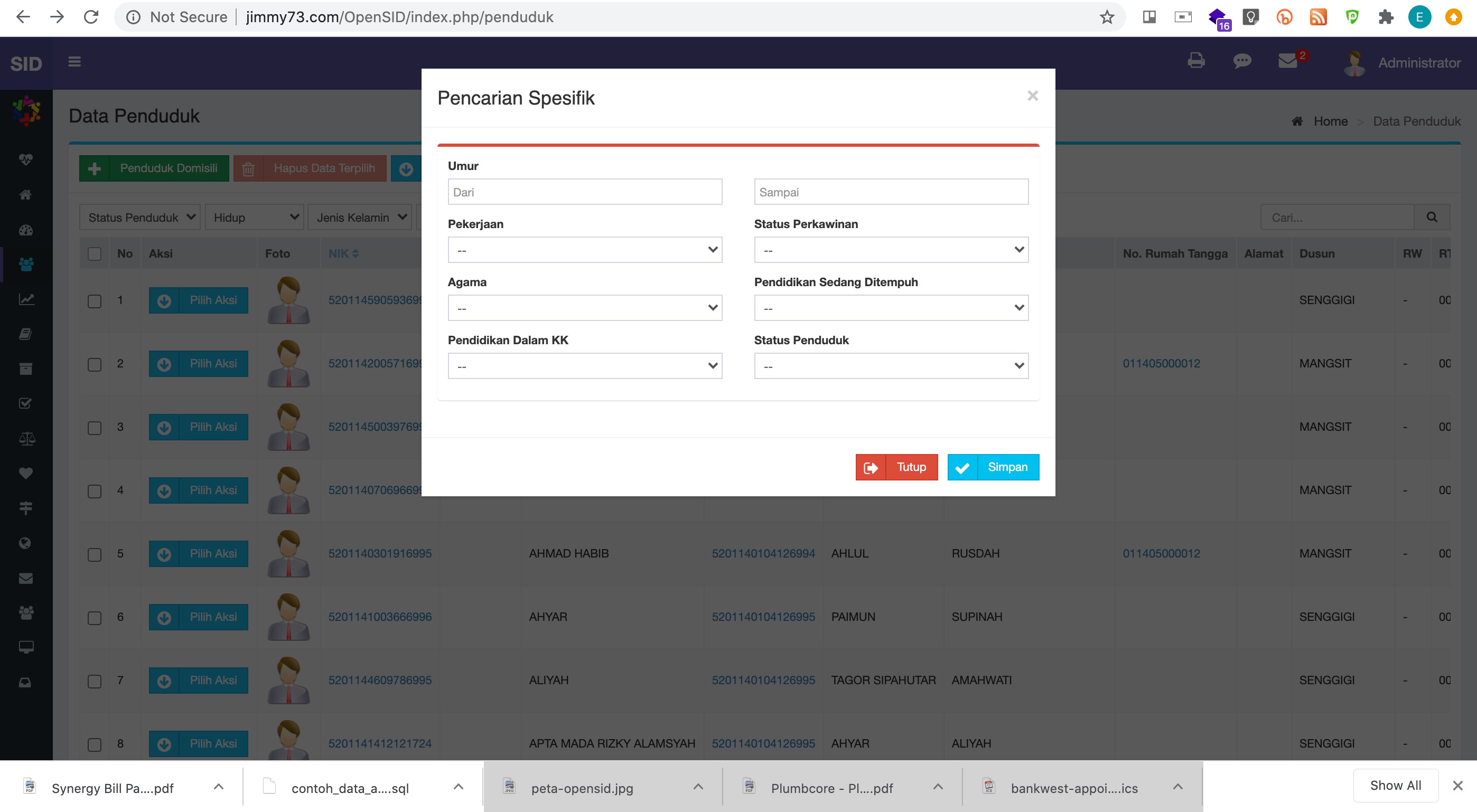
Task: Open NIK link 5201140301916995
Action: click(x=380, y=553)
